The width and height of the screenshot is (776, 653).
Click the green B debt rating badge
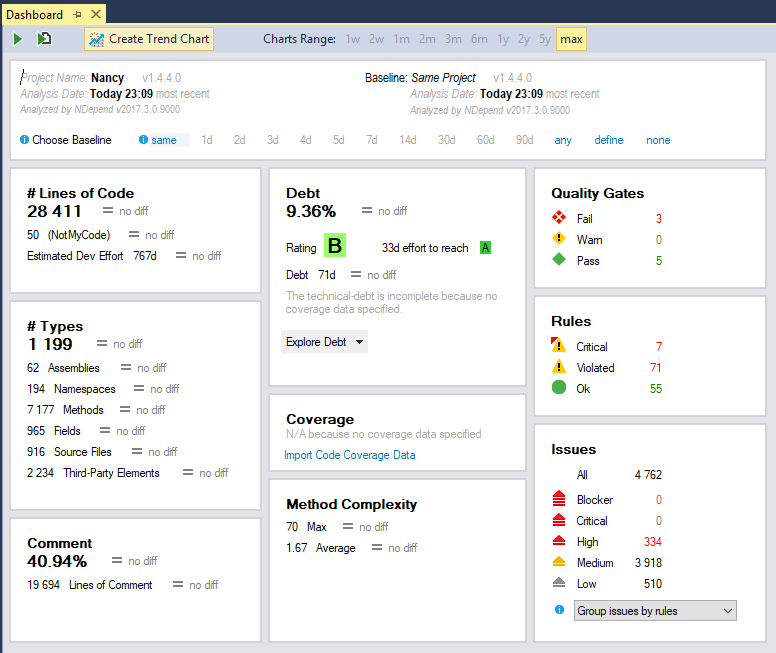334,246
